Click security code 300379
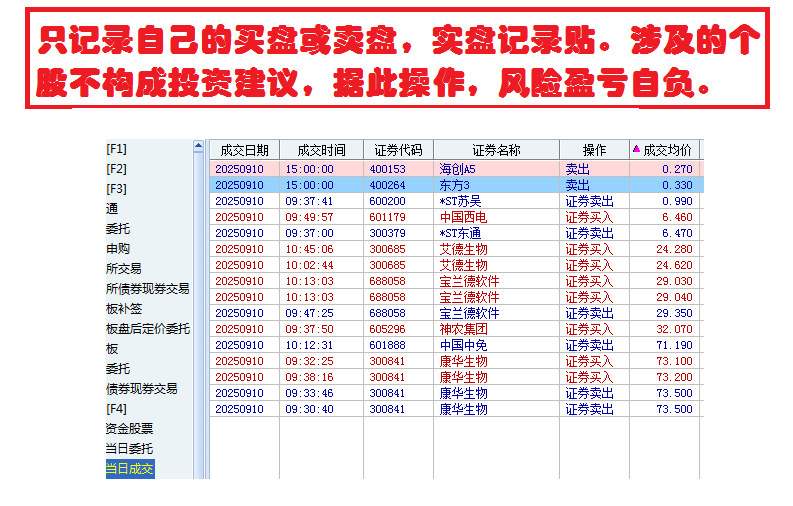Viewport: 793px width, 506px height. coord(387,233)
